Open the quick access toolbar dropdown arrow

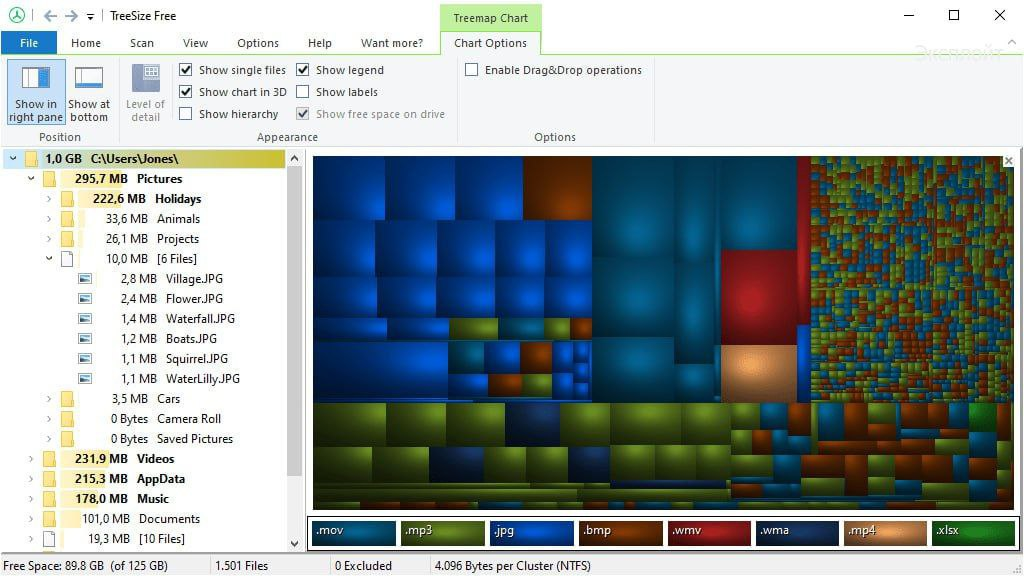coord(90,17)
